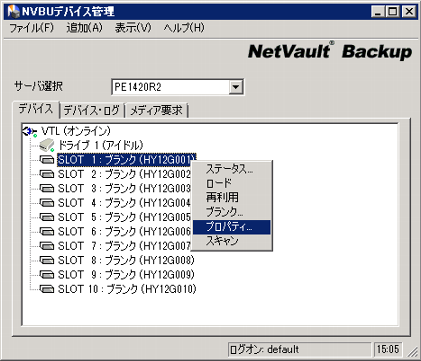
Task: Click the SLOT 9 media icon
Action: pyautogui.click(x=47, y=274)
